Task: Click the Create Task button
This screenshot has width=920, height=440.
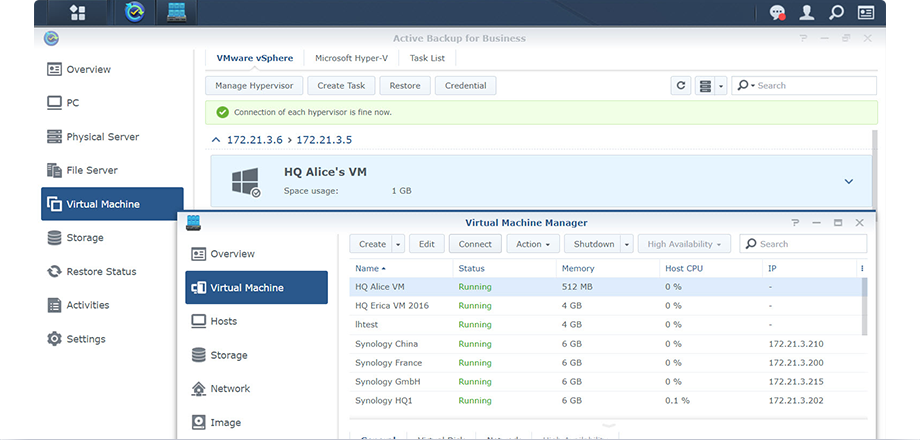Action: [341, 86]
